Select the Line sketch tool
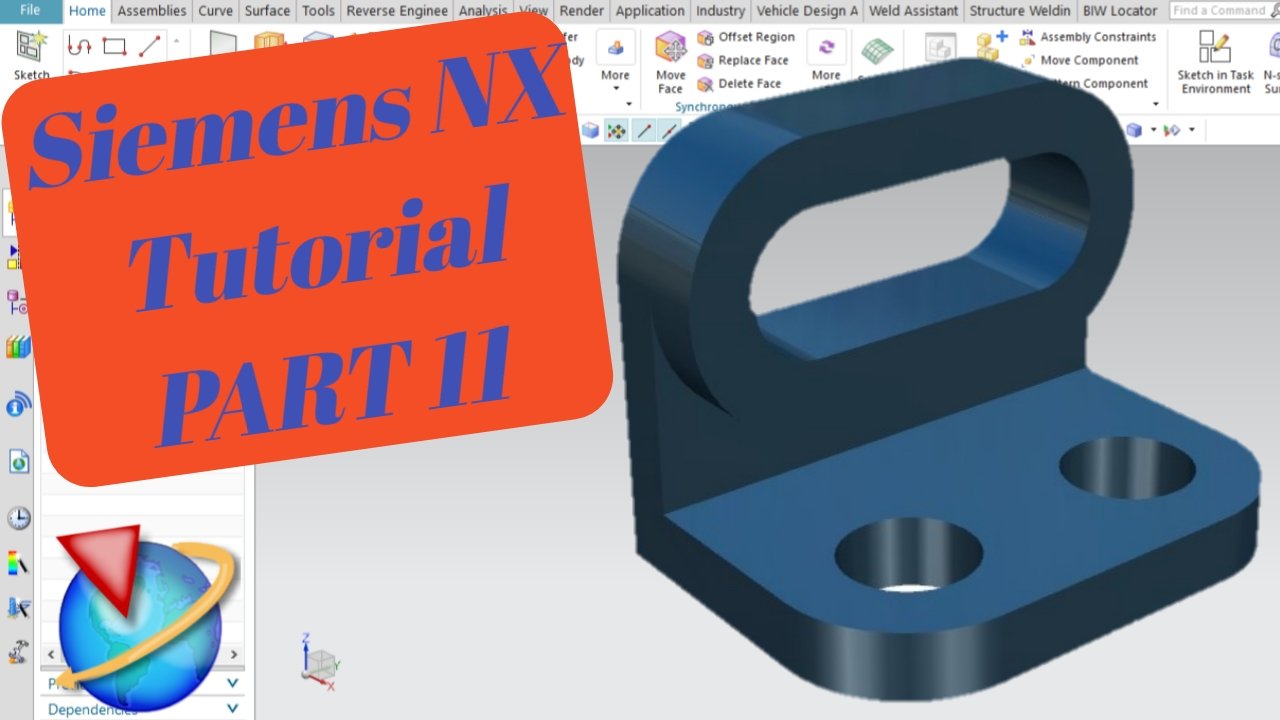 point(149,46)
